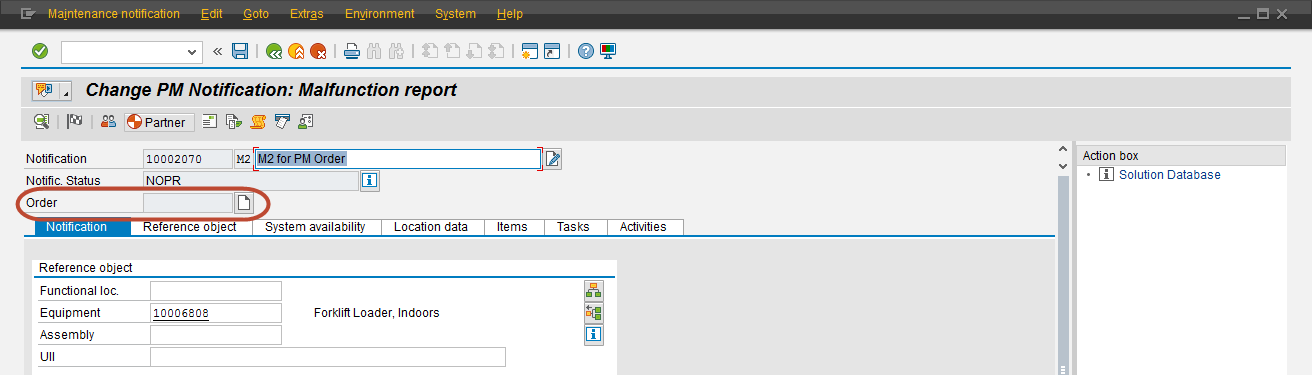1312x375 pixels.
Task: Click into the Functional loc. input field
Action: pos(216,291)
